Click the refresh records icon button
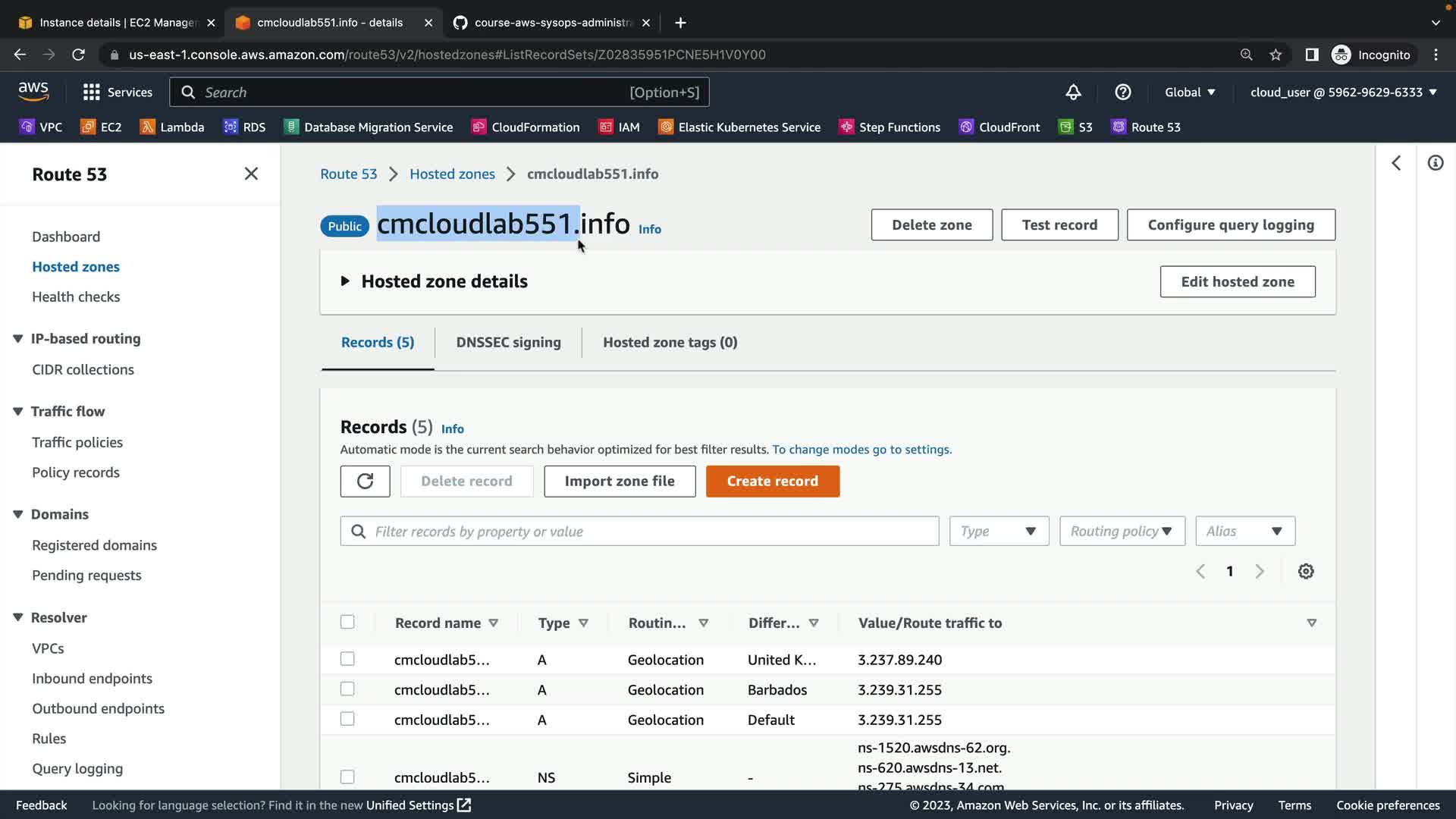This screenshot has width=1456, height=819. click(x=365, y=482)
